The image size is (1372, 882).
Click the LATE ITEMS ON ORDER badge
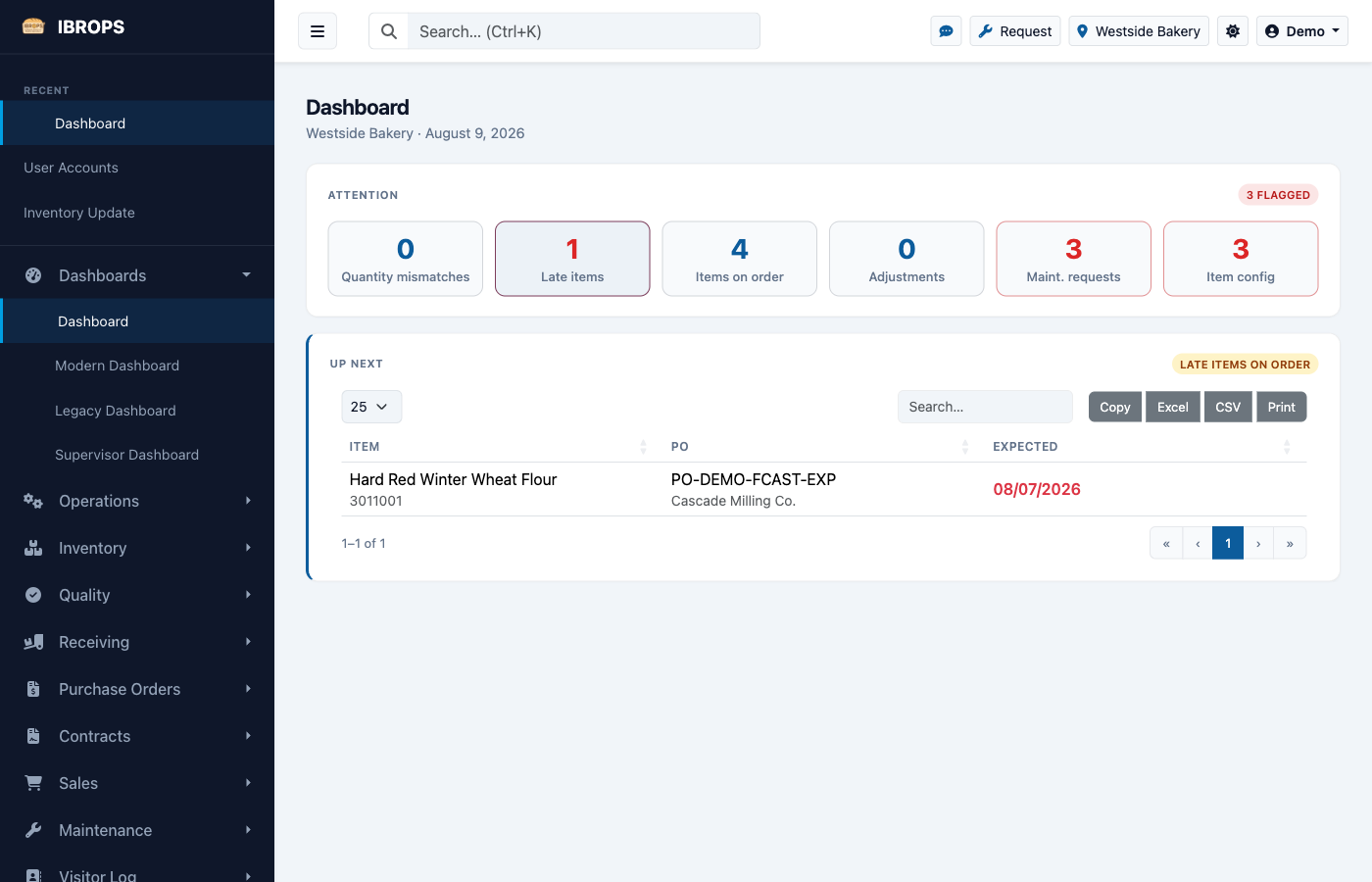1245,365
